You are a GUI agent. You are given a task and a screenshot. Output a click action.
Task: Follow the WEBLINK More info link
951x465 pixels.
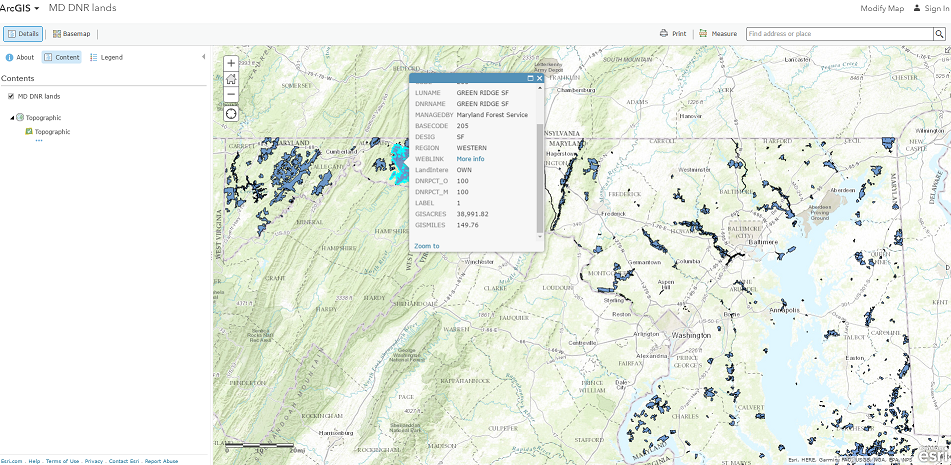pyautogui.click(x=471, y=159)
